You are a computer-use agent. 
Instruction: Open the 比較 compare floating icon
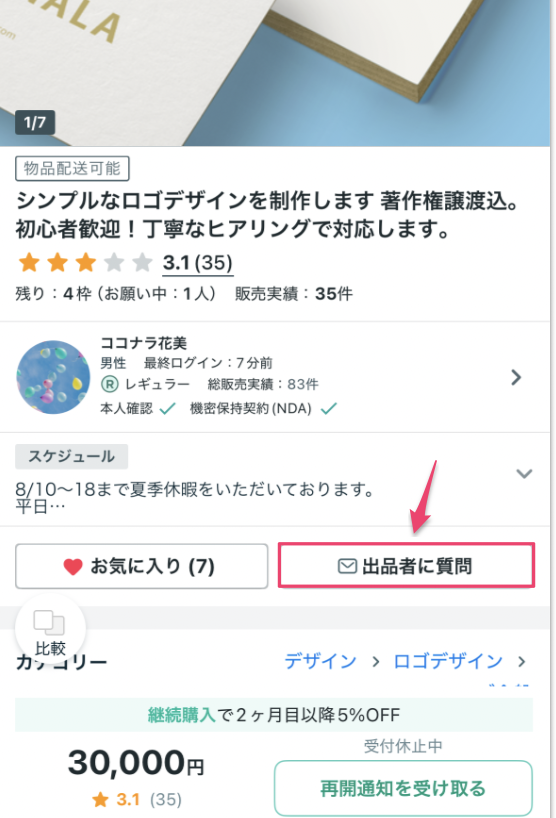[x=51, y=631]
